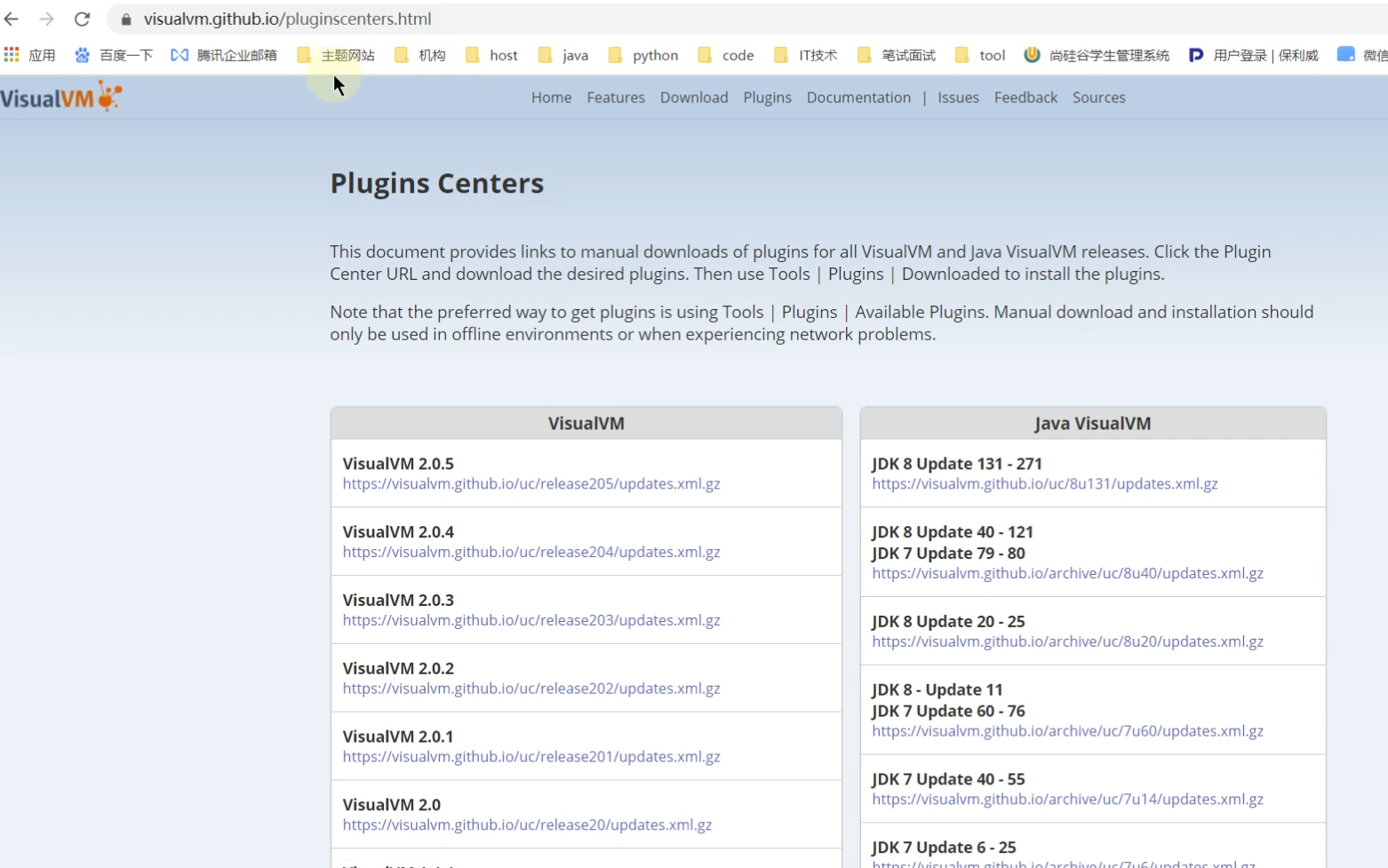Reload the page with the refresh icon
The height and width of the screenshot is (868, 1388).
pyautogui.click(x=82, y=19)
